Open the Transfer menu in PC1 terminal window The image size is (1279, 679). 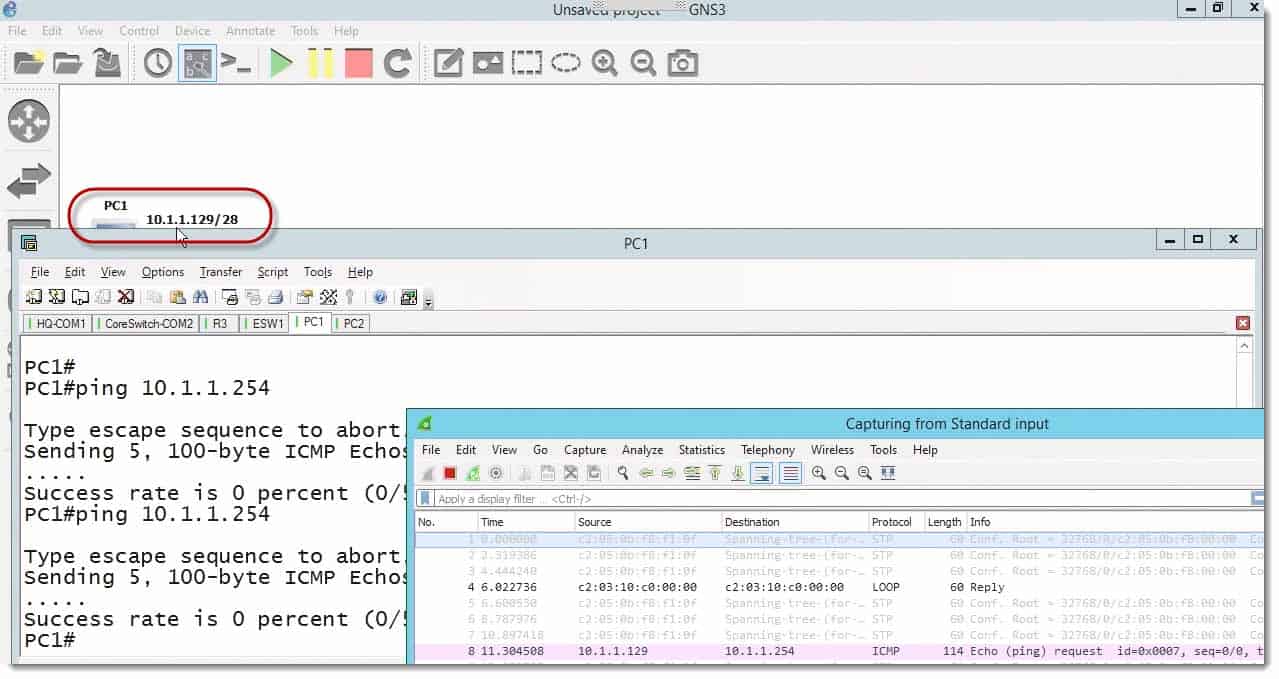221,272
